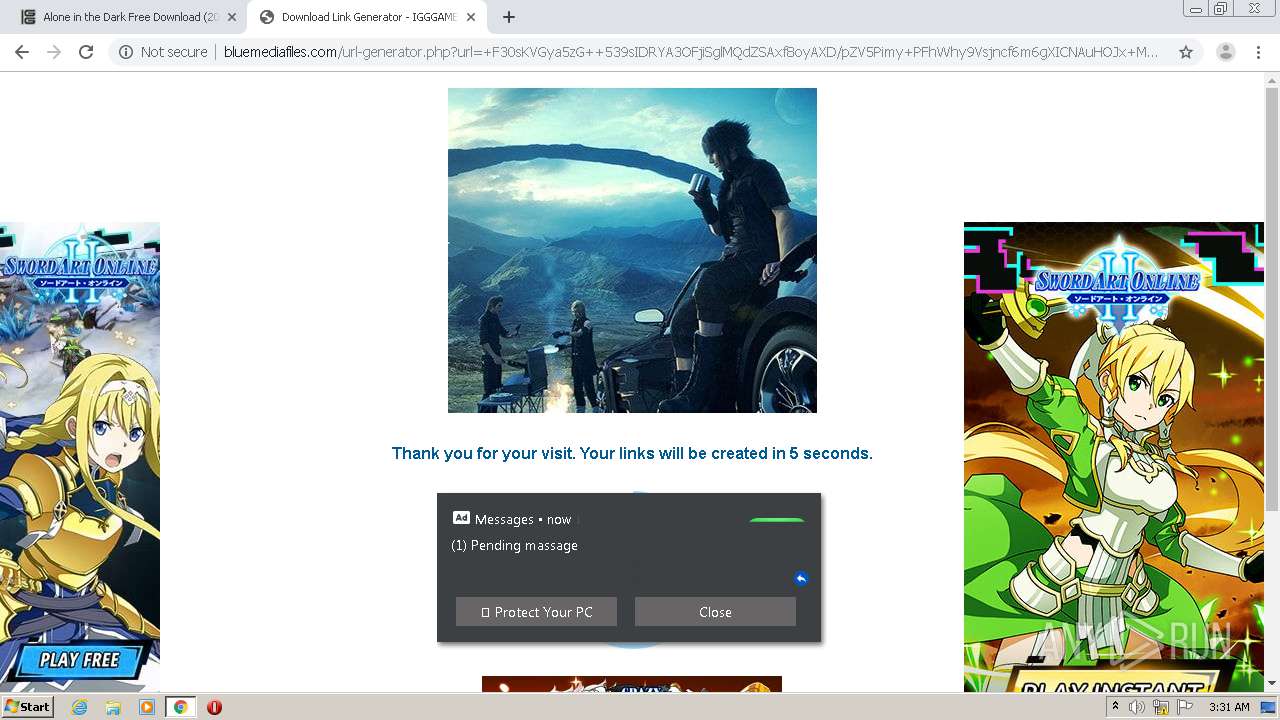This screenshot has height=720, width=1280.
Task: Click the browser forward arrow
Action: point(54,52)
